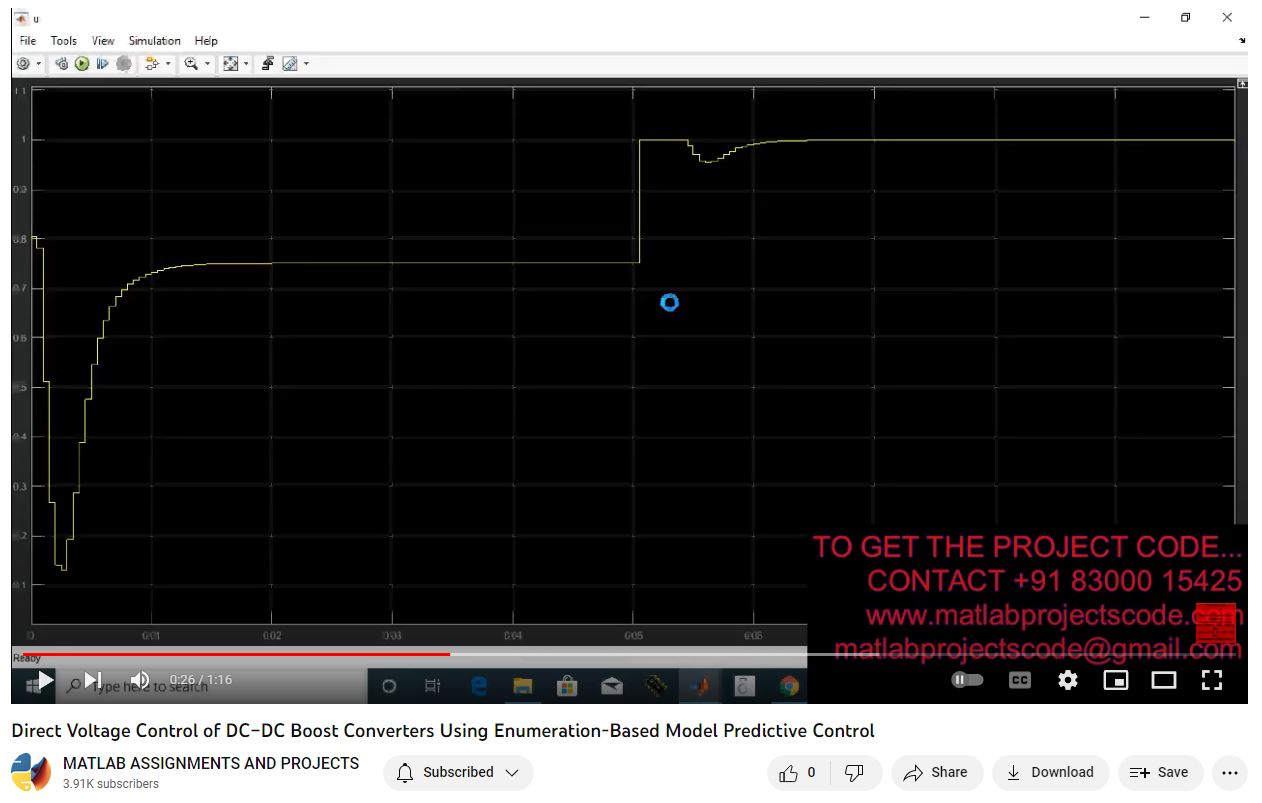Click the Step Forward simulation icon
The width and height of the screenshot is (1262, 803).
pos(103,64)
